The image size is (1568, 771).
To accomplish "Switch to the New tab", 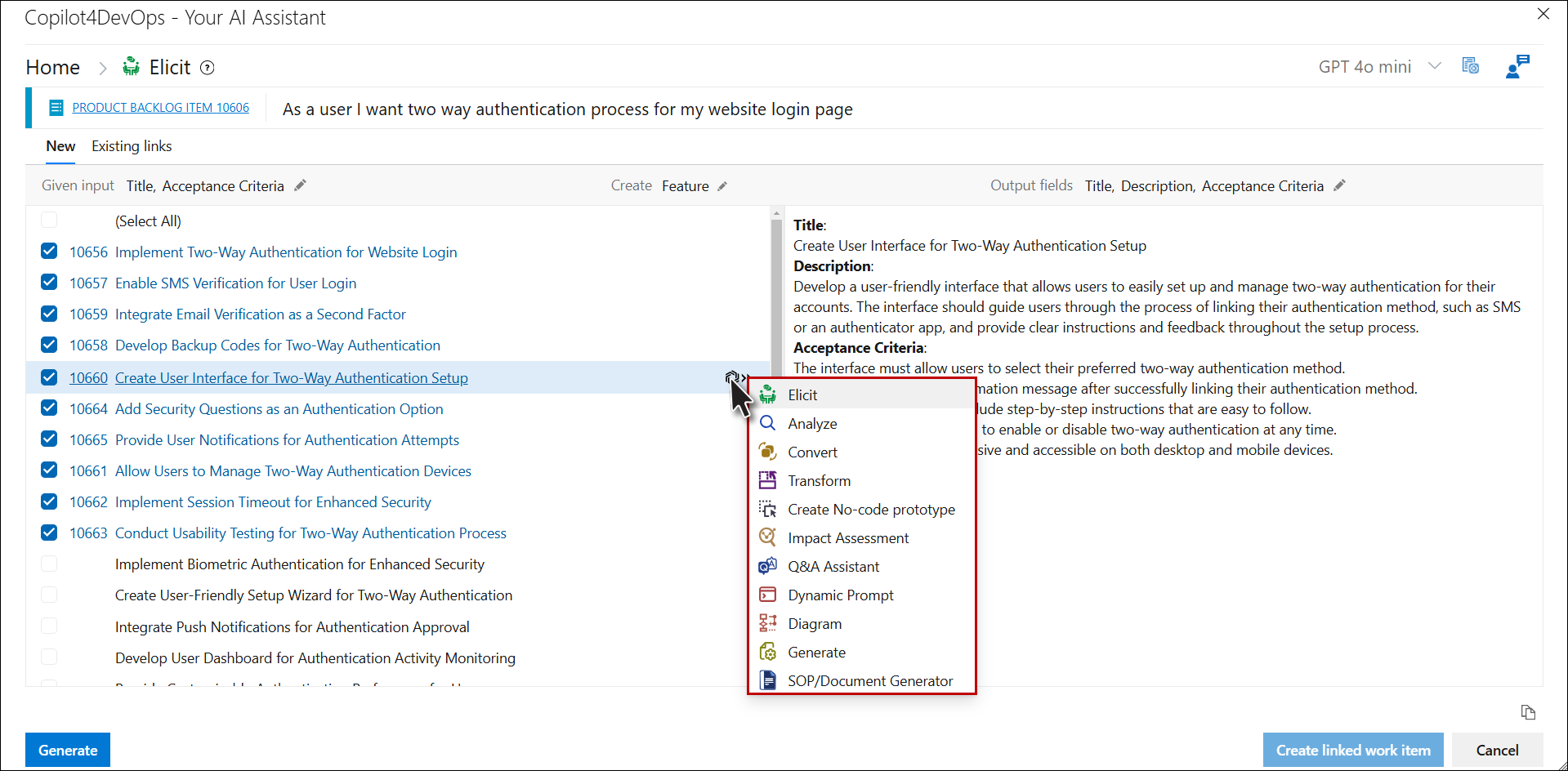I will tap(60, 146).
